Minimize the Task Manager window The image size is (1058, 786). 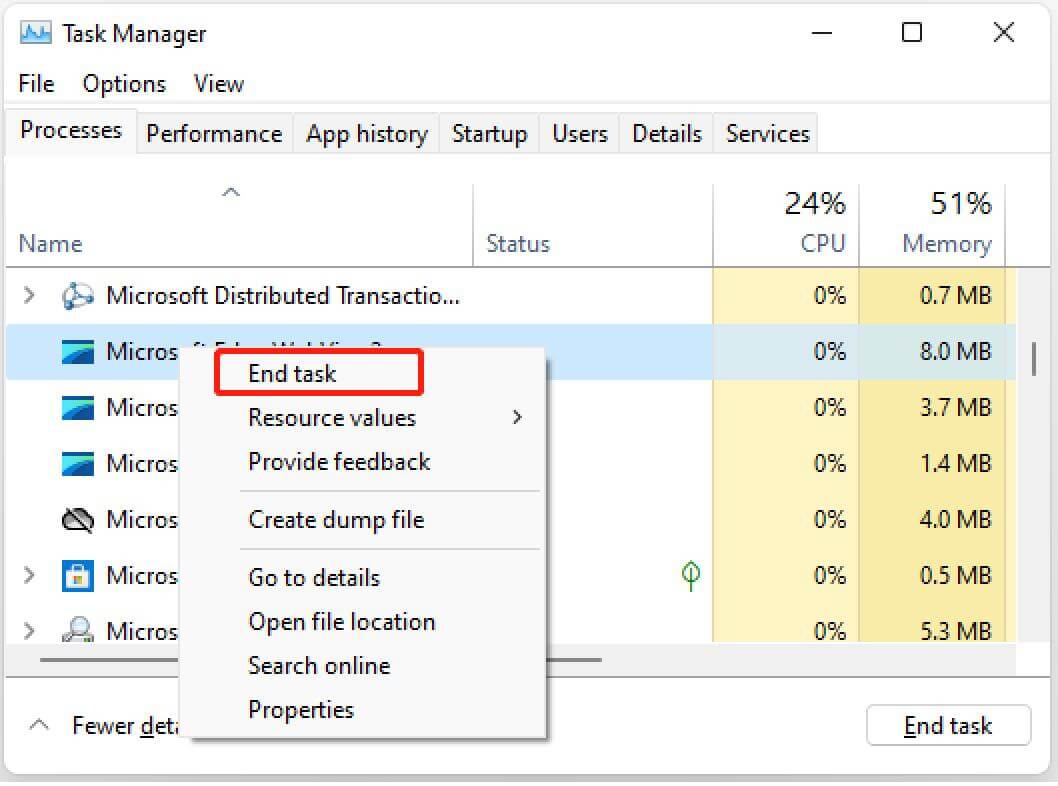coord(821,32)
